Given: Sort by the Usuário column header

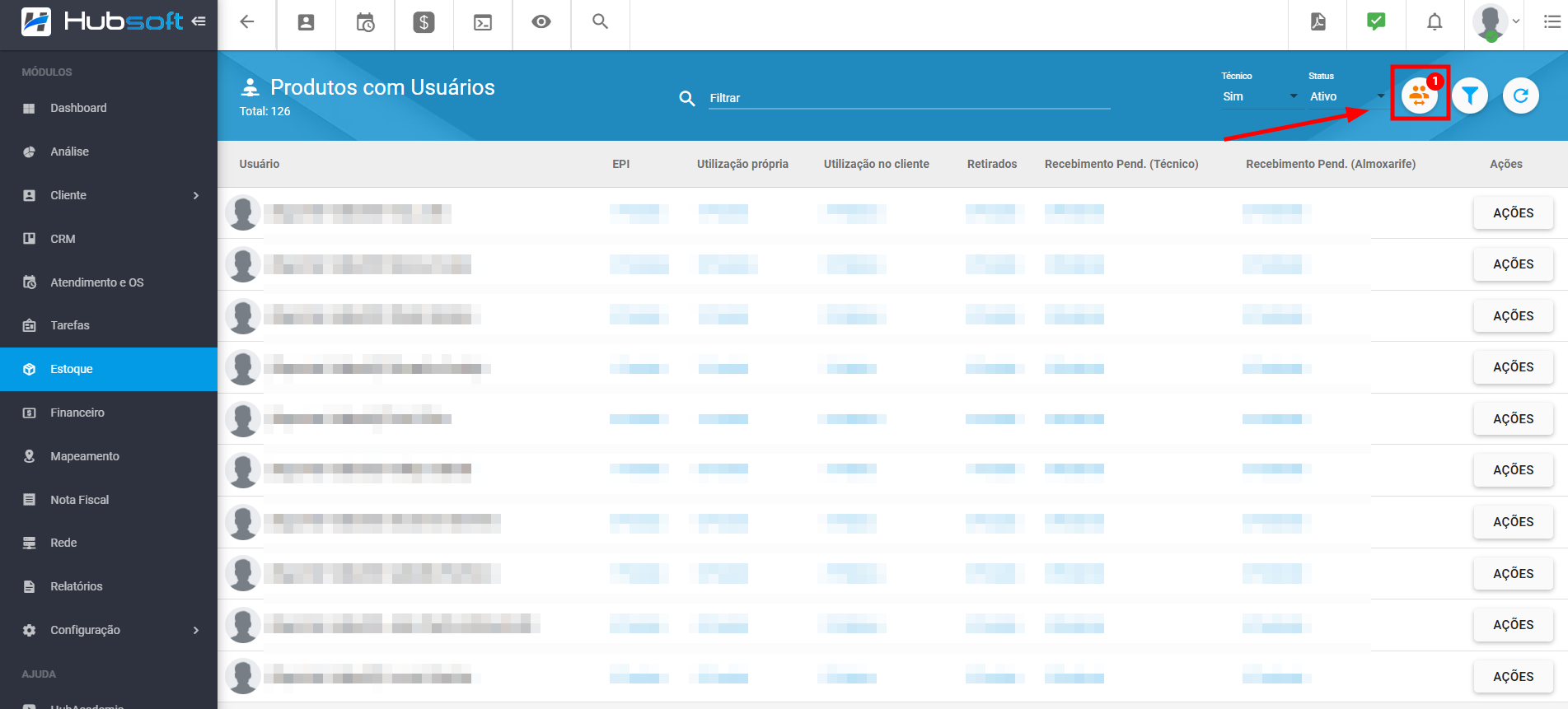Looking at the screenshot, I should point(260,164).
